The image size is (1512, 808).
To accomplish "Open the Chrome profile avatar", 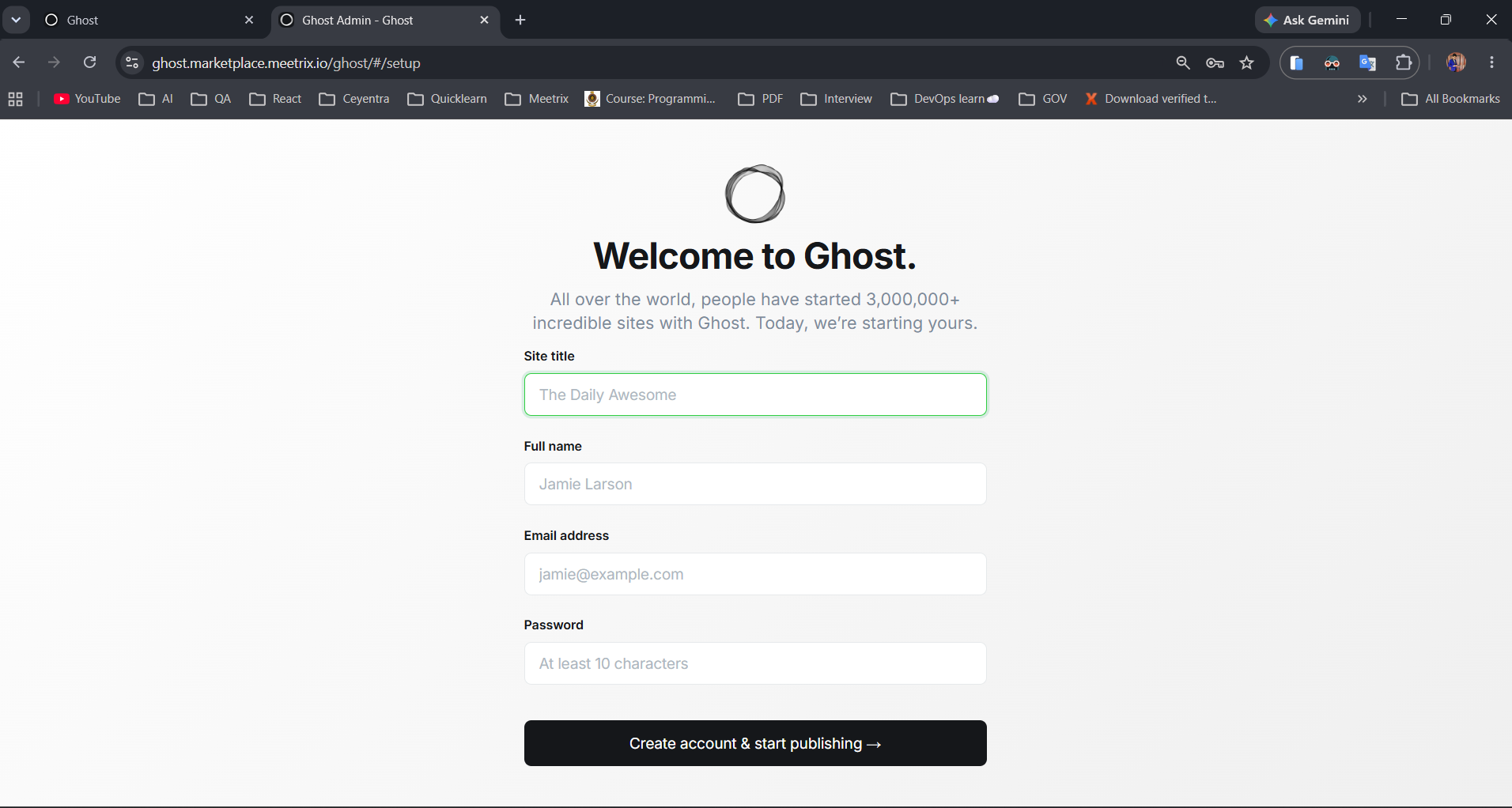I will click(1456, 62).
